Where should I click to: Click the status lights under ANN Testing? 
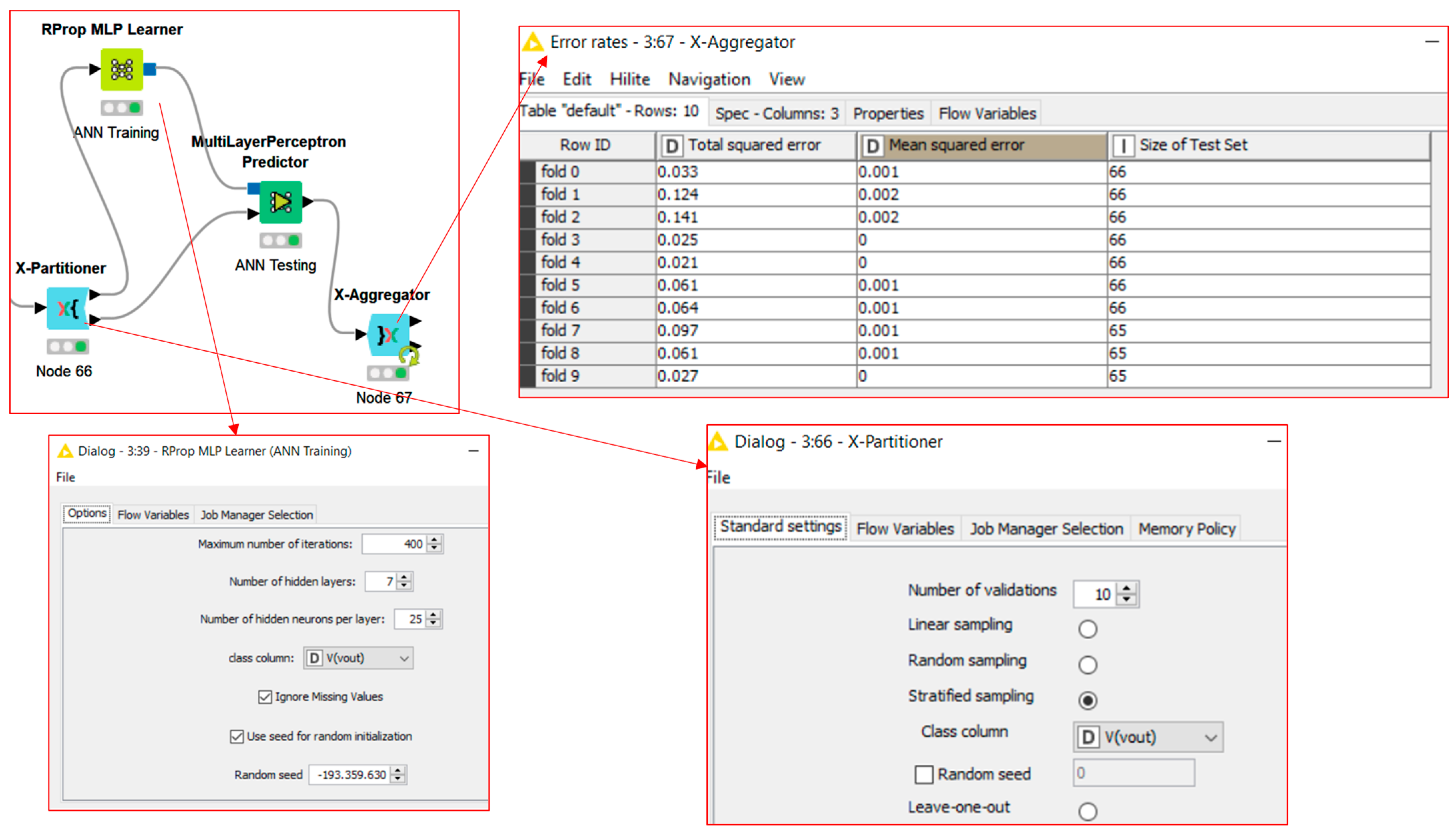point(280,240)
